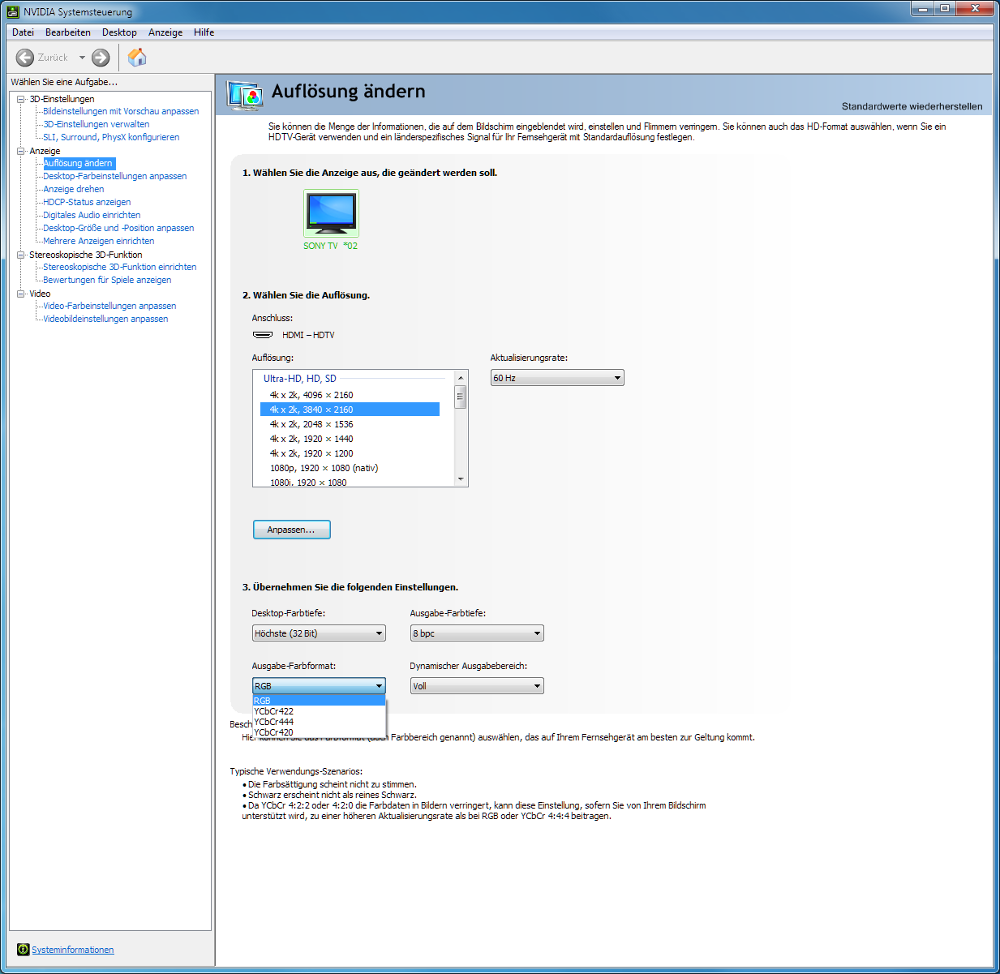Click the Ultra-HD, HD, SD group header
1000x974 pixels.
tap(300, 379)
